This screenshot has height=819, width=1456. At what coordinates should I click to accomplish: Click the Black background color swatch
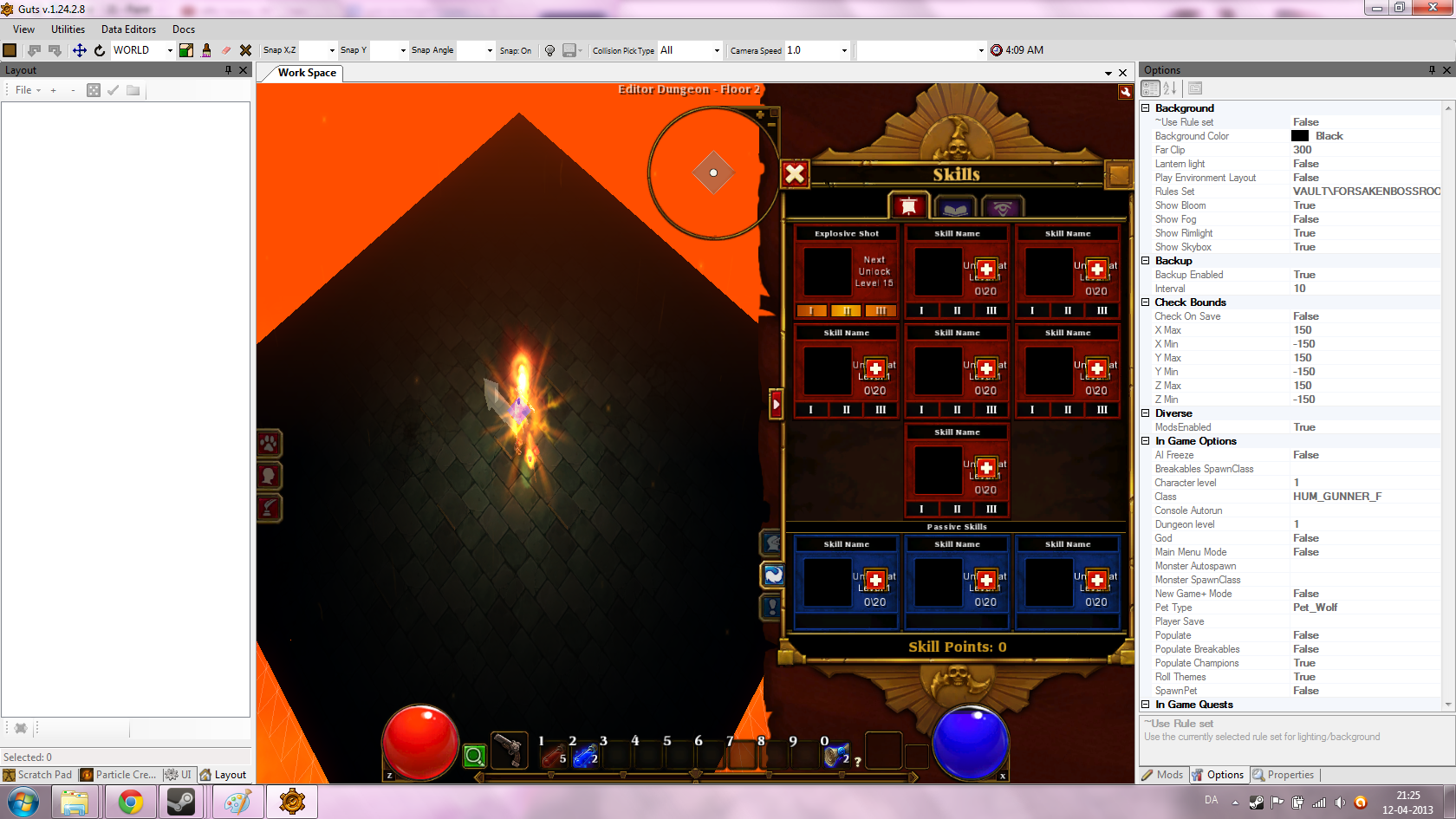coord(1300,136)
